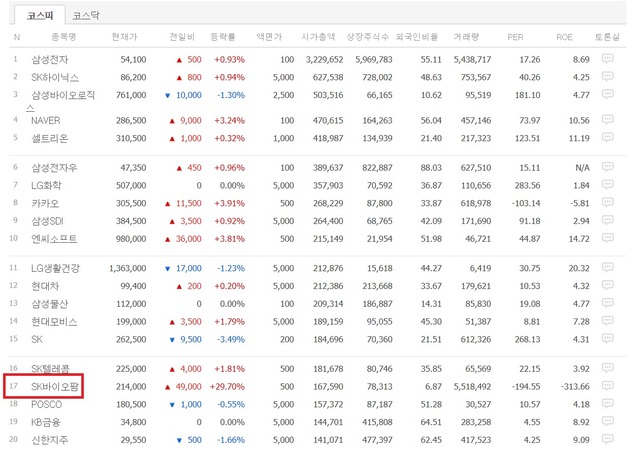Screen dimensions: 640x451
Task: Click the PER column header
Action: click(515, 37)
